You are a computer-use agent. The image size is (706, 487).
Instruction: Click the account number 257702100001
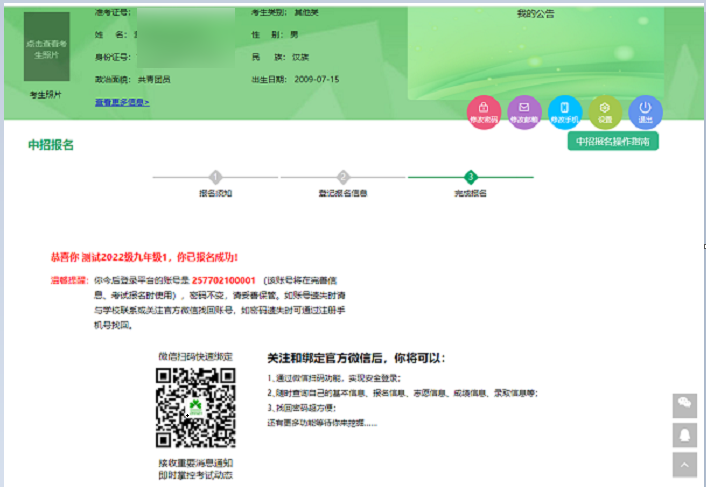[224, 281]
